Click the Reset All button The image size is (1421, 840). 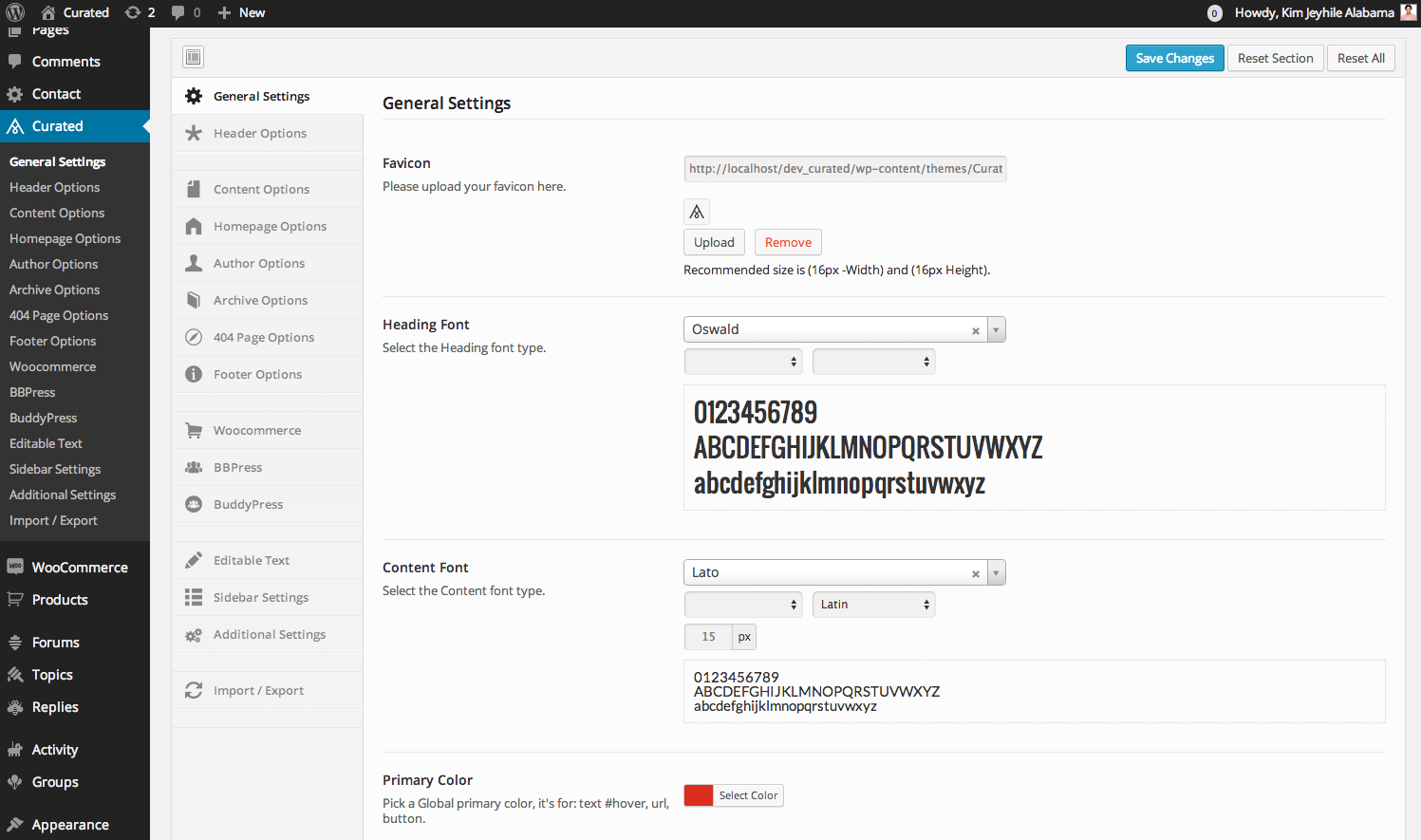pyautogui.click(x=1361, y=58)
